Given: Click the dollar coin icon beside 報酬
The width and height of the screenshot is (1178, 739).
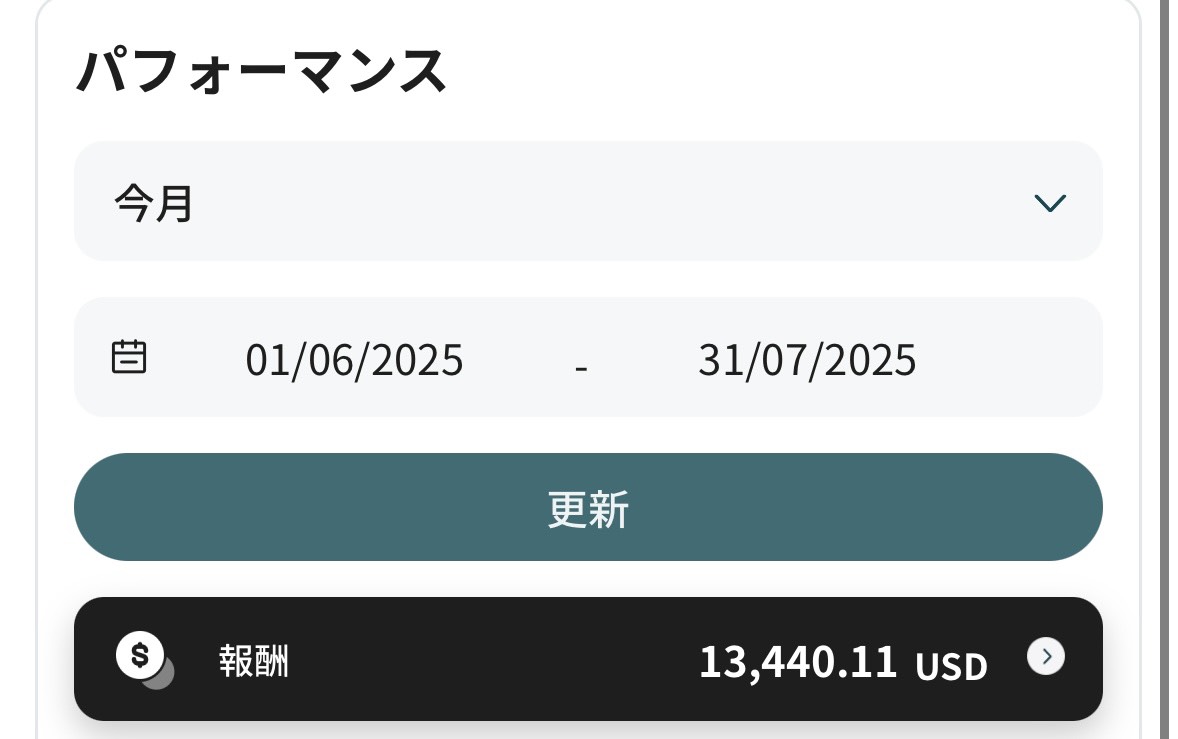Looking at the screenshot, I should (x=139, y=655).
